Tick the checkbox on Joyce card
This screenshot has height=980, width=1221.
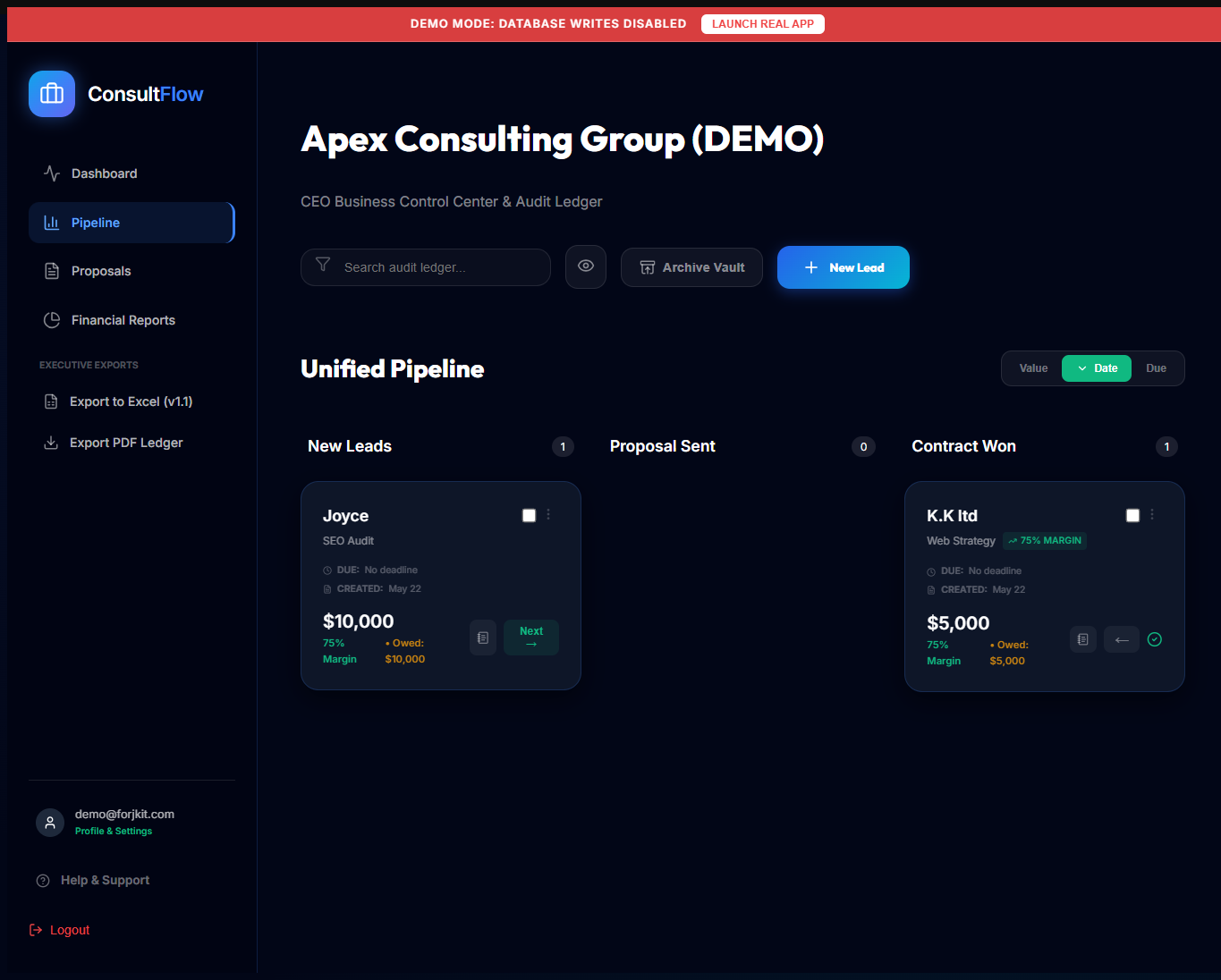[529, 515]
